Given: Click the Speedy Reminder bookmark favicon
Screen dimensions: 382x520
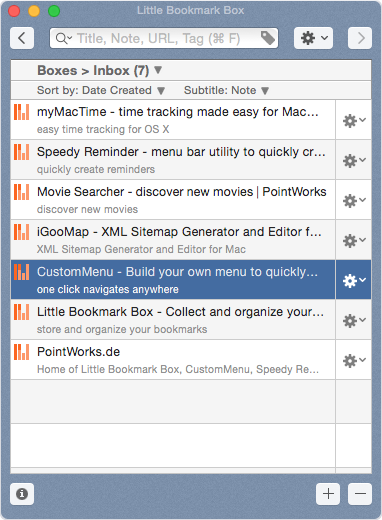Looking at the screenshot, I should (22, 152).
